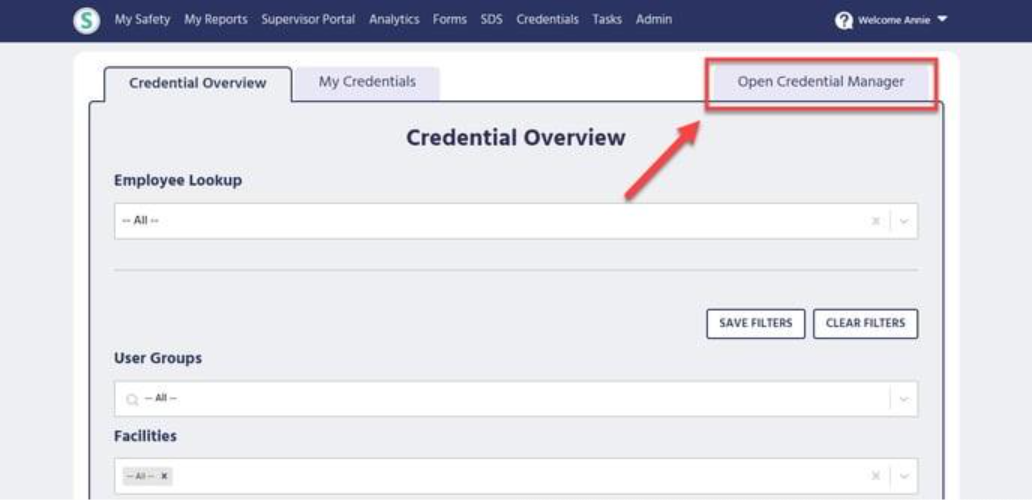The width and height of the screenshot is (1032, 501).
Task: Expand the Employee Lookup dropdown chevron
Action: coord(904,221)
